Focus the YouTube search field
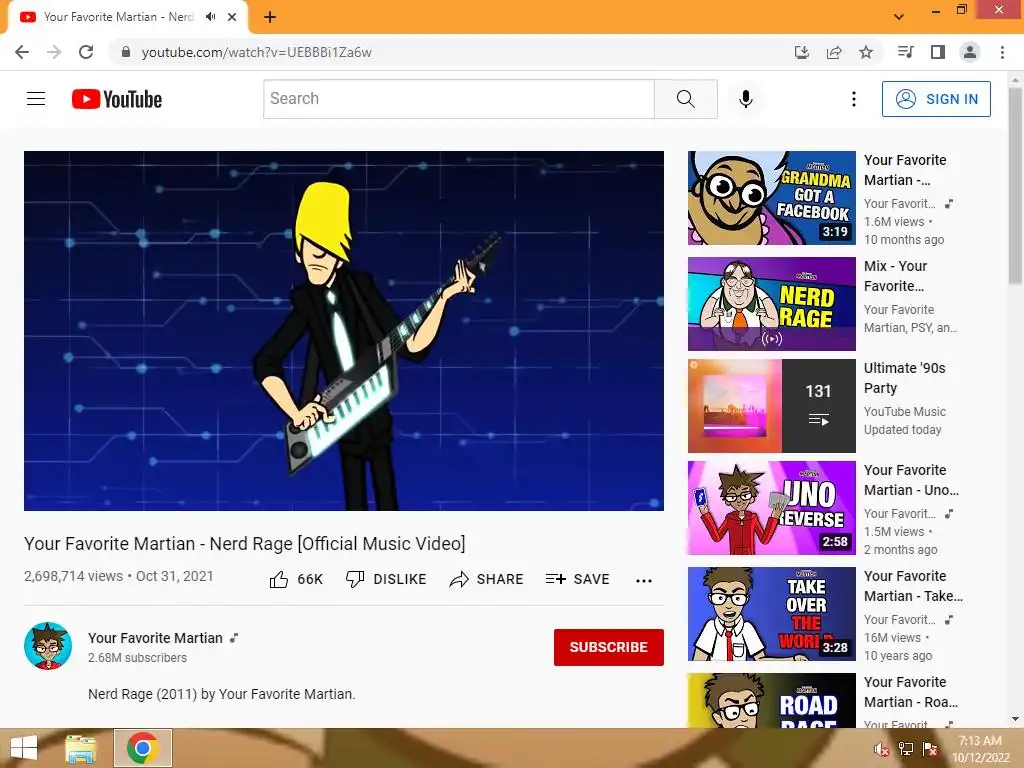Image resolution: width=1024 pixels, height=768 pixels. point(458,99)
